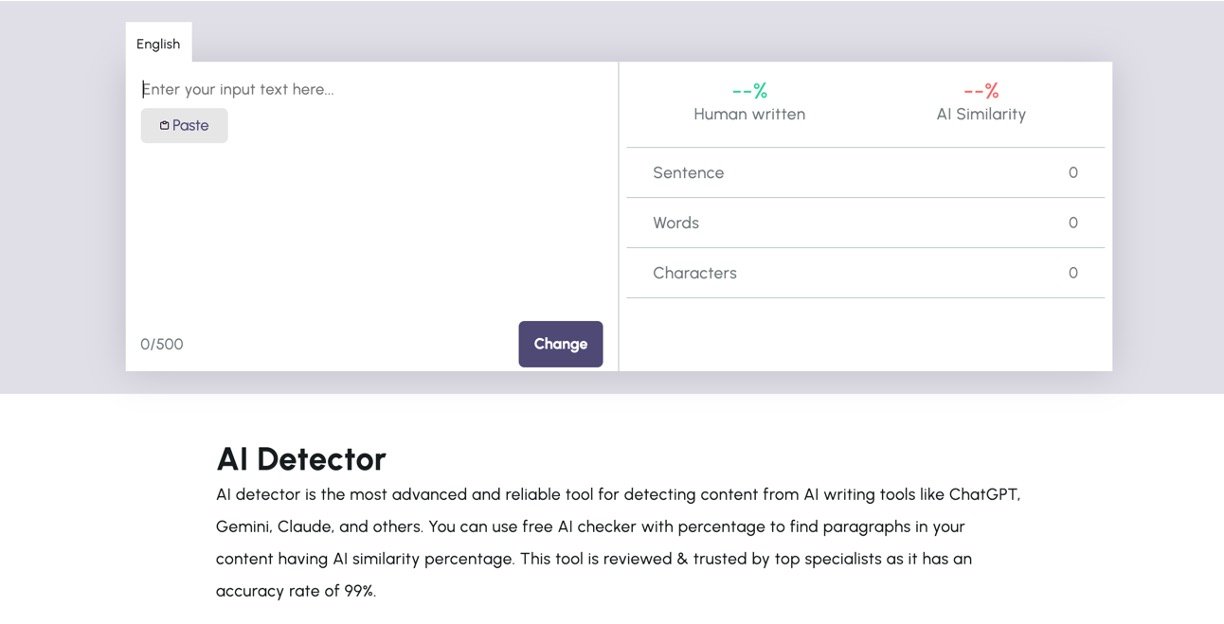Click the Sentence count value

click(1073, 173)
